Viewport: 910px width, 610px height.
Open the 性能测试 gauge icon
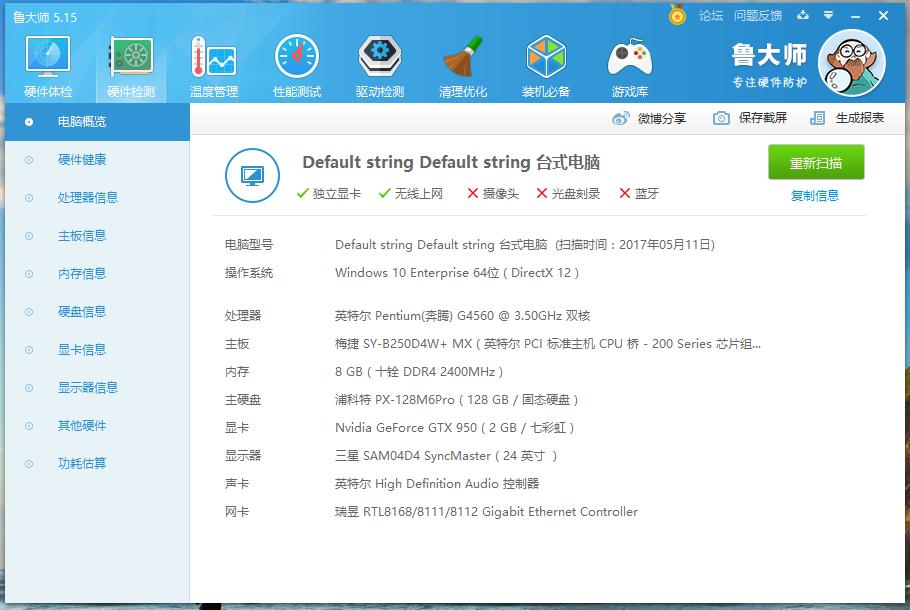pos(297,60)
